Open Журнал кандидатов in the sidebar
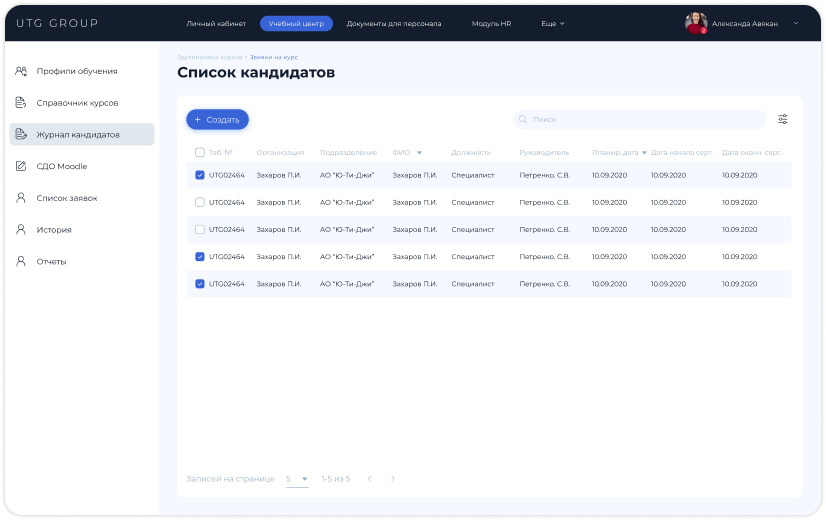Screen dimensions: 826x520 pyautogui.click(x=82, y=134)
